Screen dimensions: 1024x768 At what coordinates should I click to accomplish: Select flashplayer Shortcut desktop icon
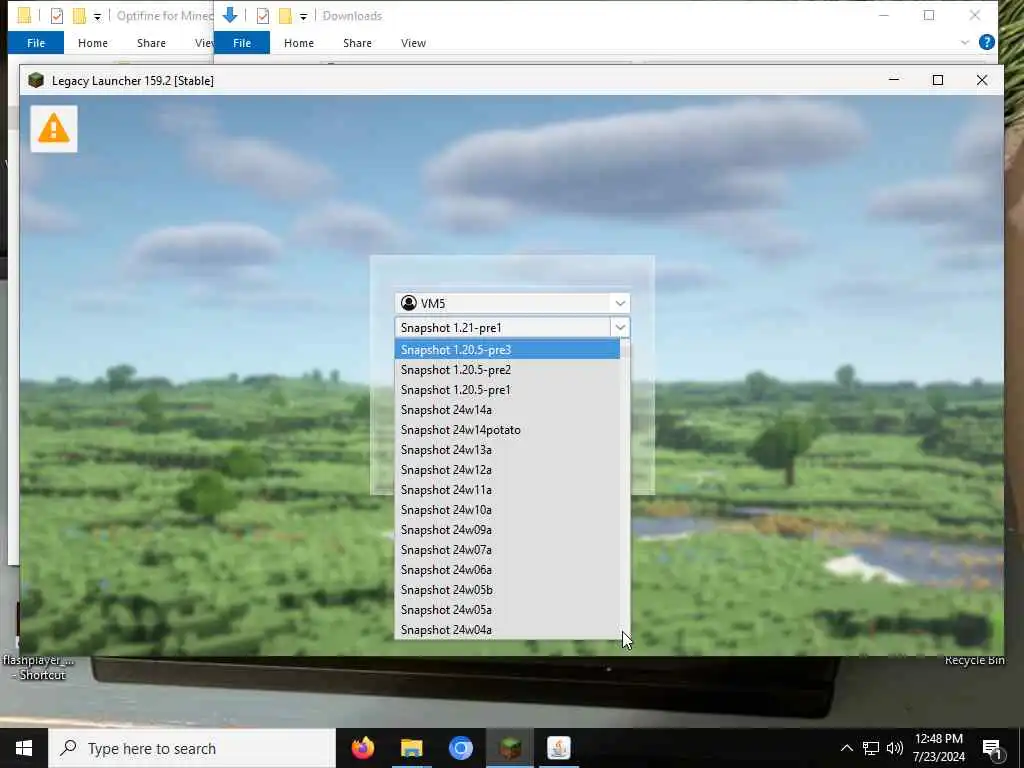38,667
